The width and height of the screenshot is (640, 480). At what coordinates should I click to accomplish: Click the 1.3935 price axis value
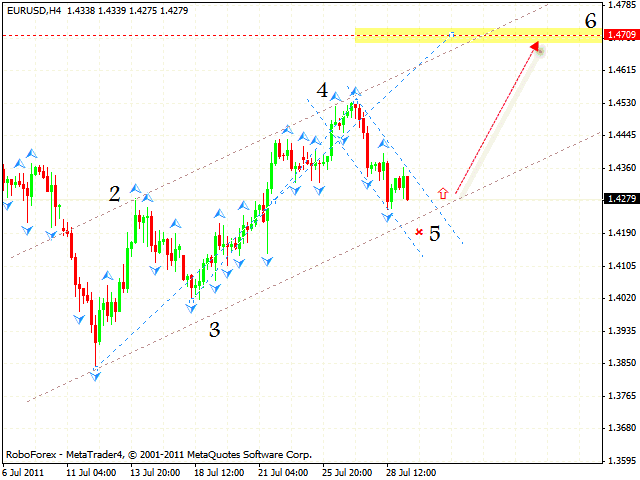click(x=622, y=331)
